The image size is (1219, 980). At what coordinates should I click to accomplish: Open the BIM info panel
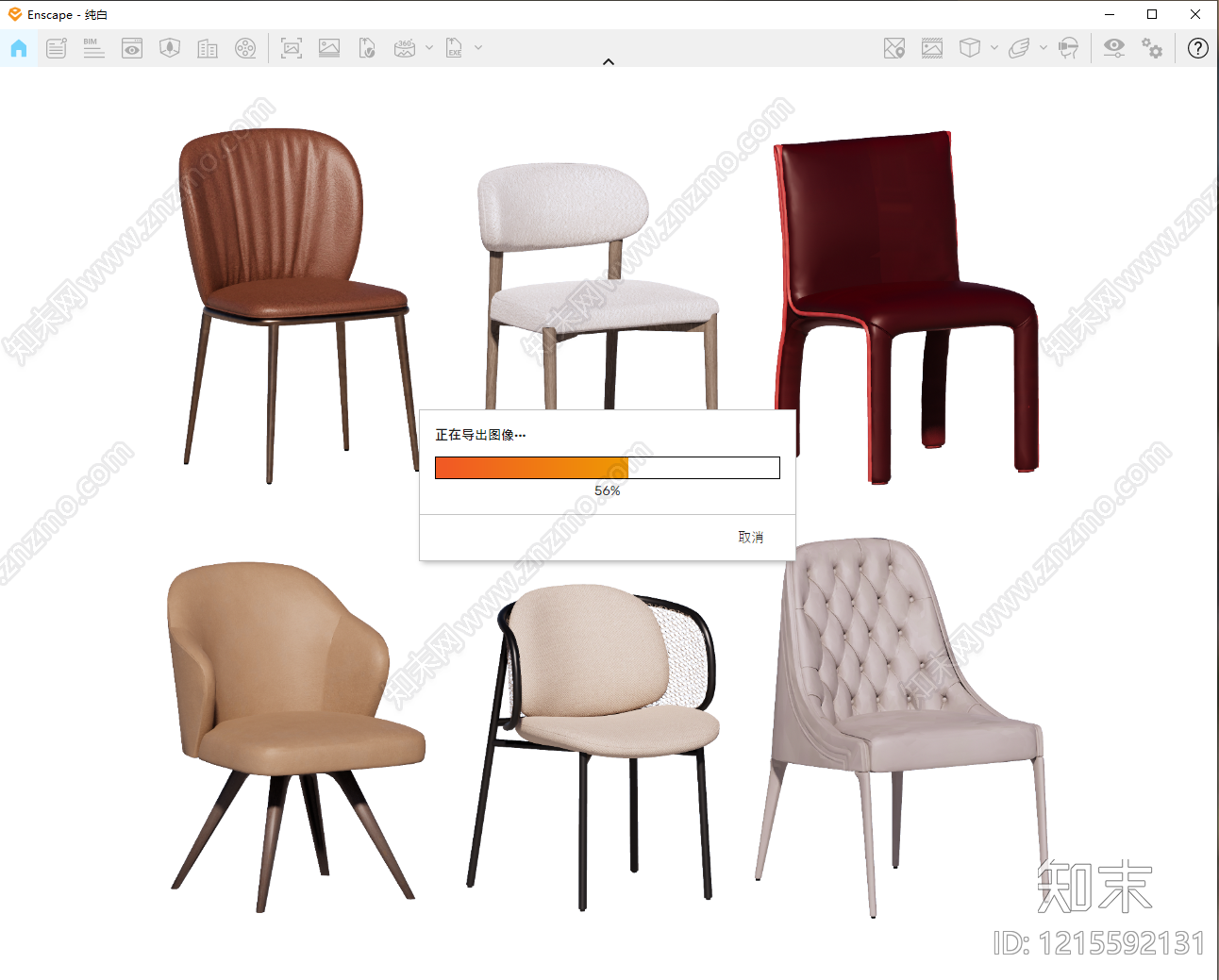coord(94,48)
